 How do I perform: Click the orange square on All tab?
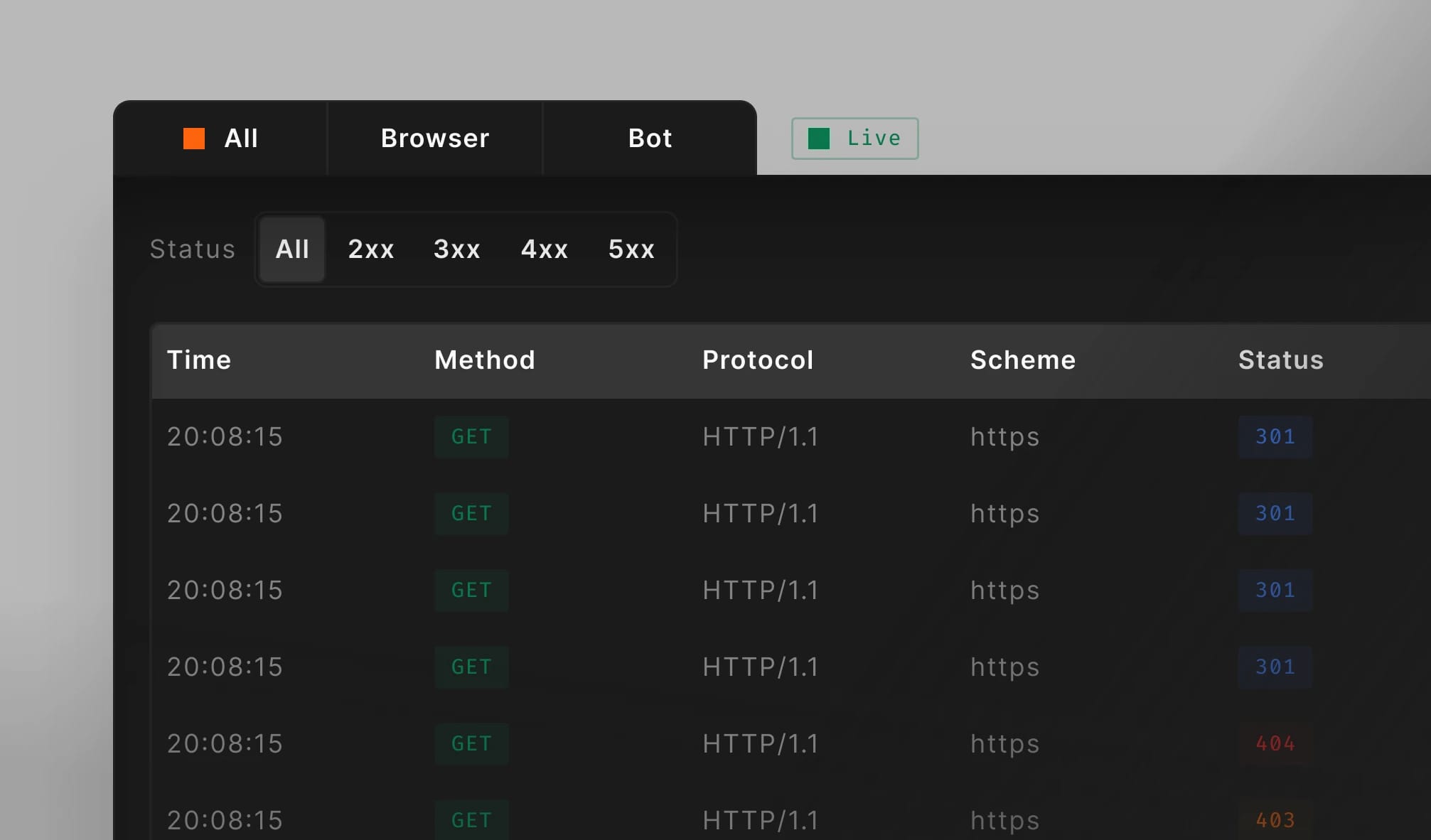point(194,139)
